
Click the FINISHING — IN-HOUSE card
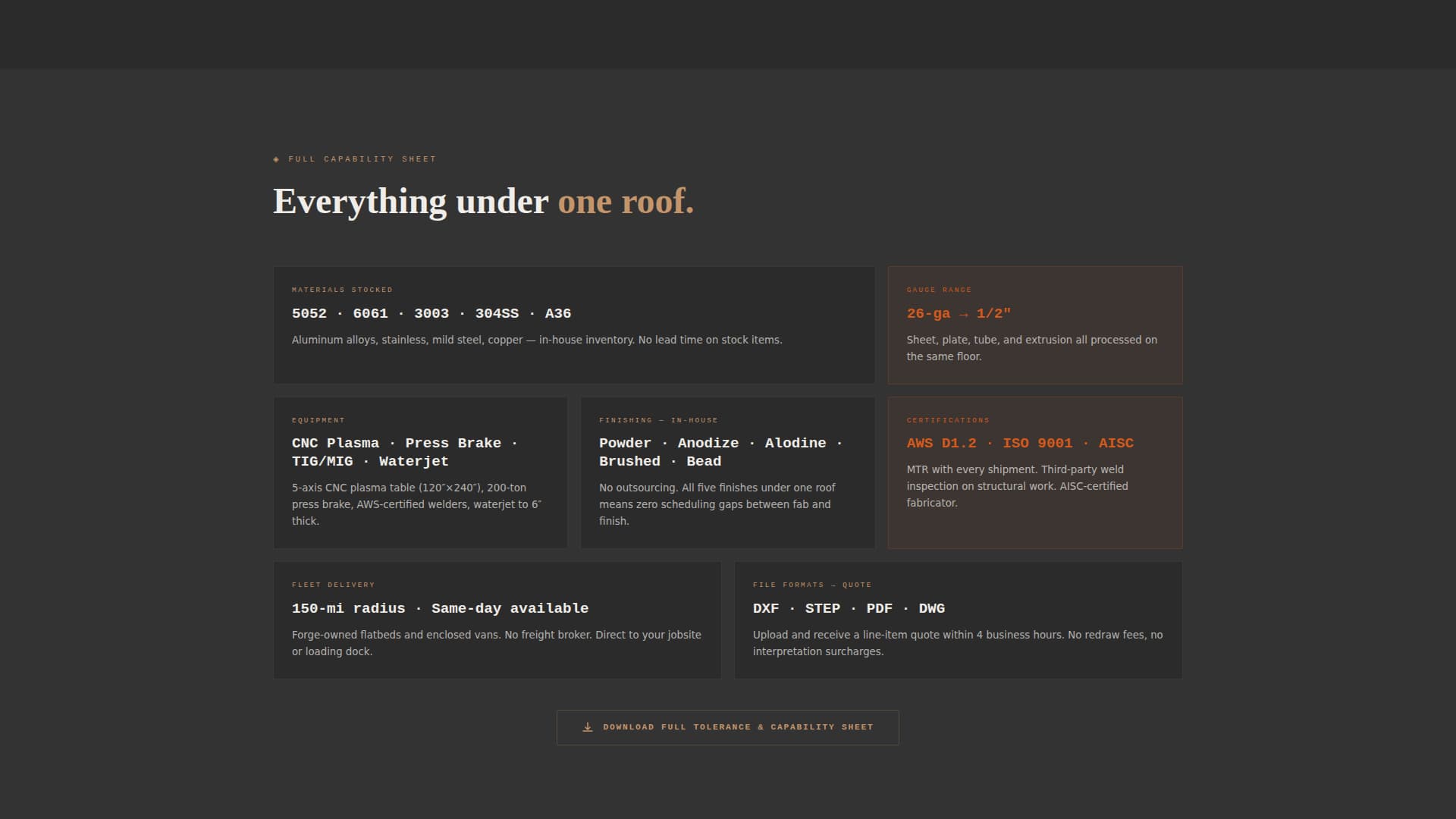click(x=728, y=472)
